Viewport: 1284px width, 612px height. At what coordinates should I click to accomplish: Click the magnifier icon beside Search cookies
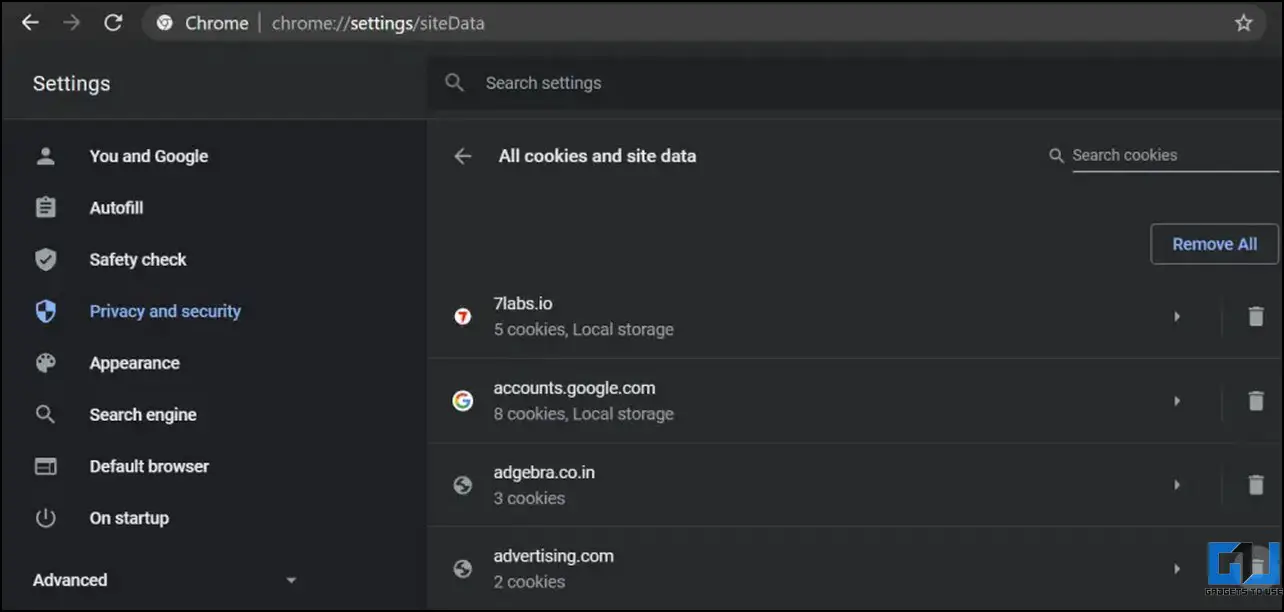point(1056,156)
